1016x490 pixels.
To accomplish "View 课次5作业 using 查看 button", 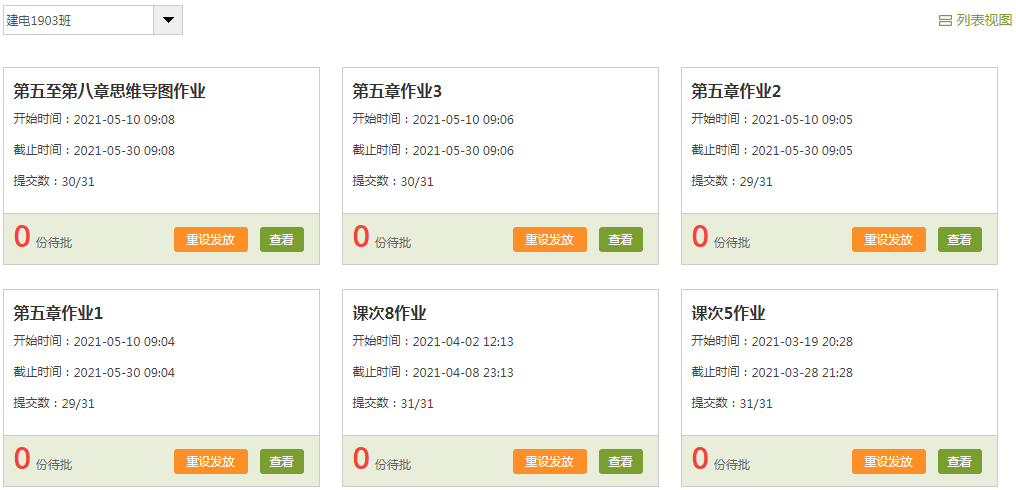I will click(x=960, y=462).
